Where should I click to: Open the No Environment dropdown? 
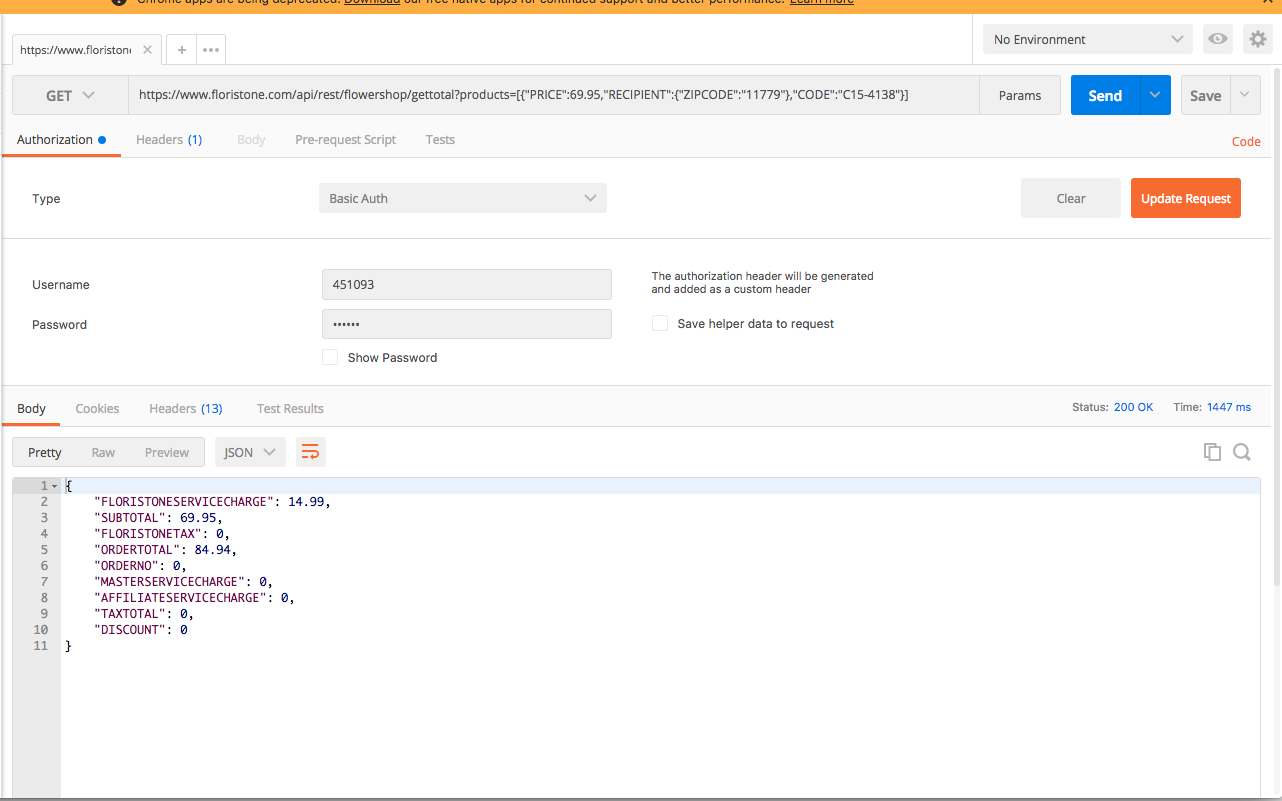[x=1088, y=39]
